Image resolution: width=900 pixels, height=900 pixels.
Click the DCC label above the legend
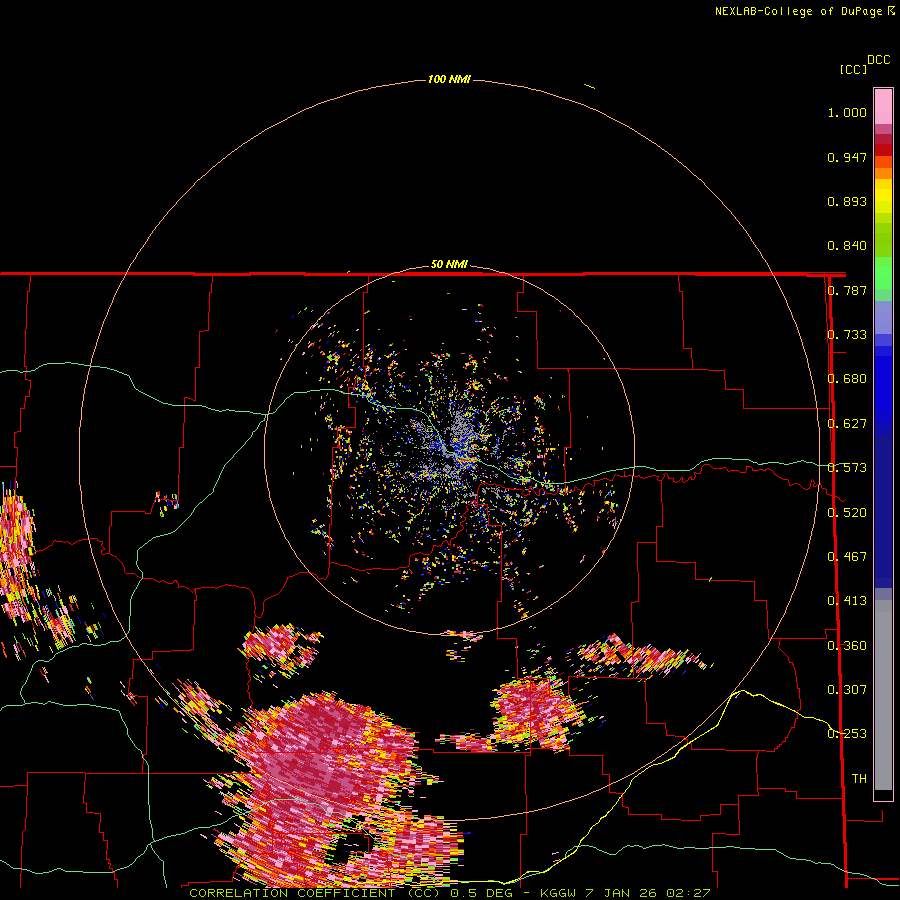[x=878, y=60]
